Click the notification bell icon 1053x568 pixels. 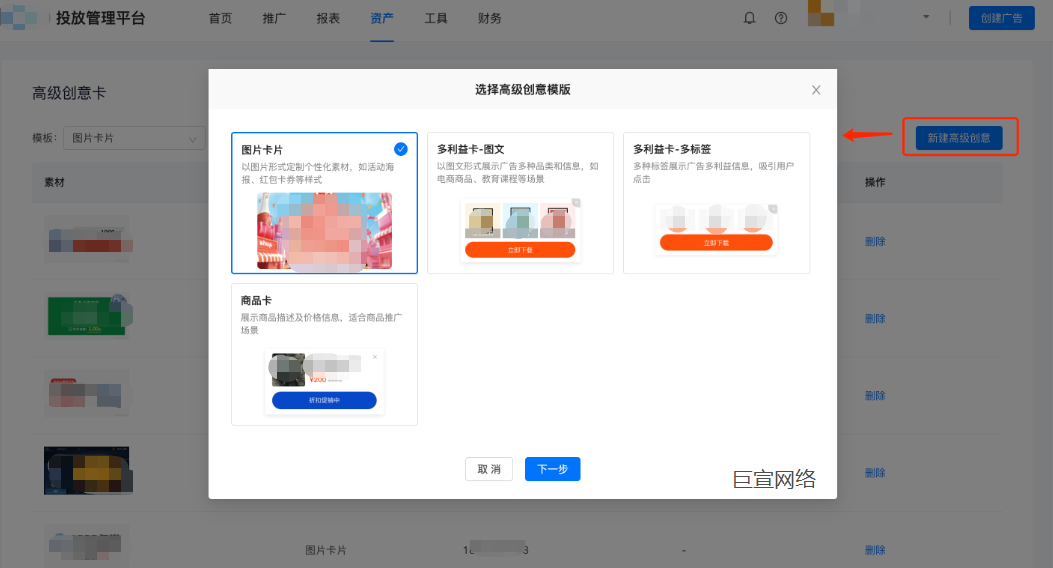[x=749, y=18]
